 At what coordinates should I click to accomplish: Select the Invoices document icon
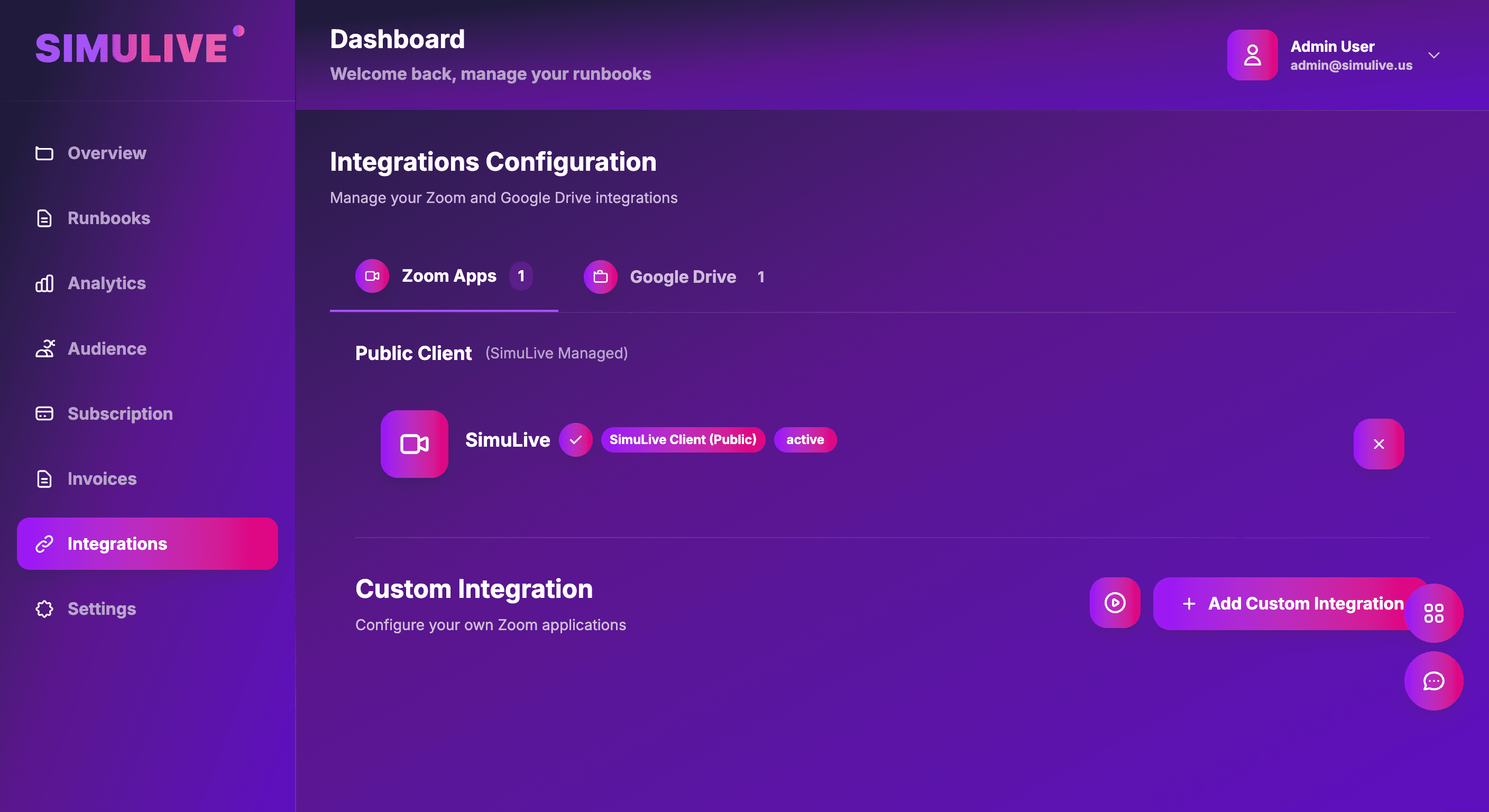coord(44,478)
